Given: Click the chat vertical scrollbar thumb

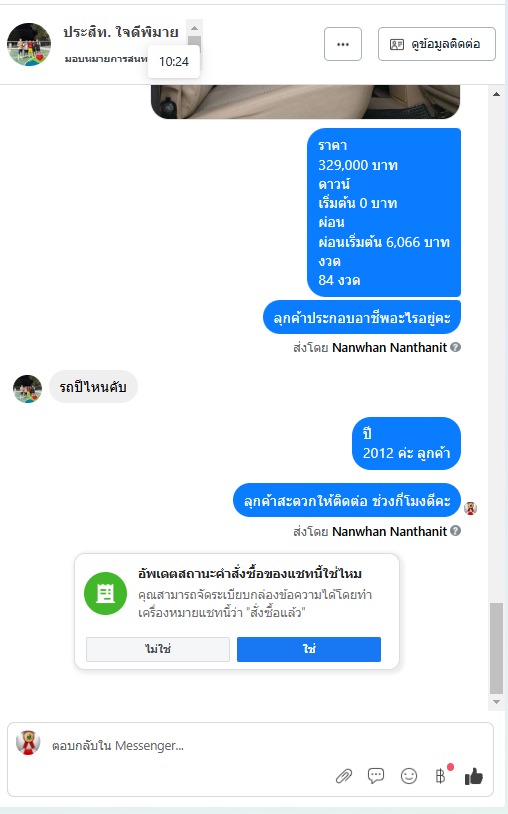Looking at the screenshot, I should pyautogui.click(x=497, y=648).
